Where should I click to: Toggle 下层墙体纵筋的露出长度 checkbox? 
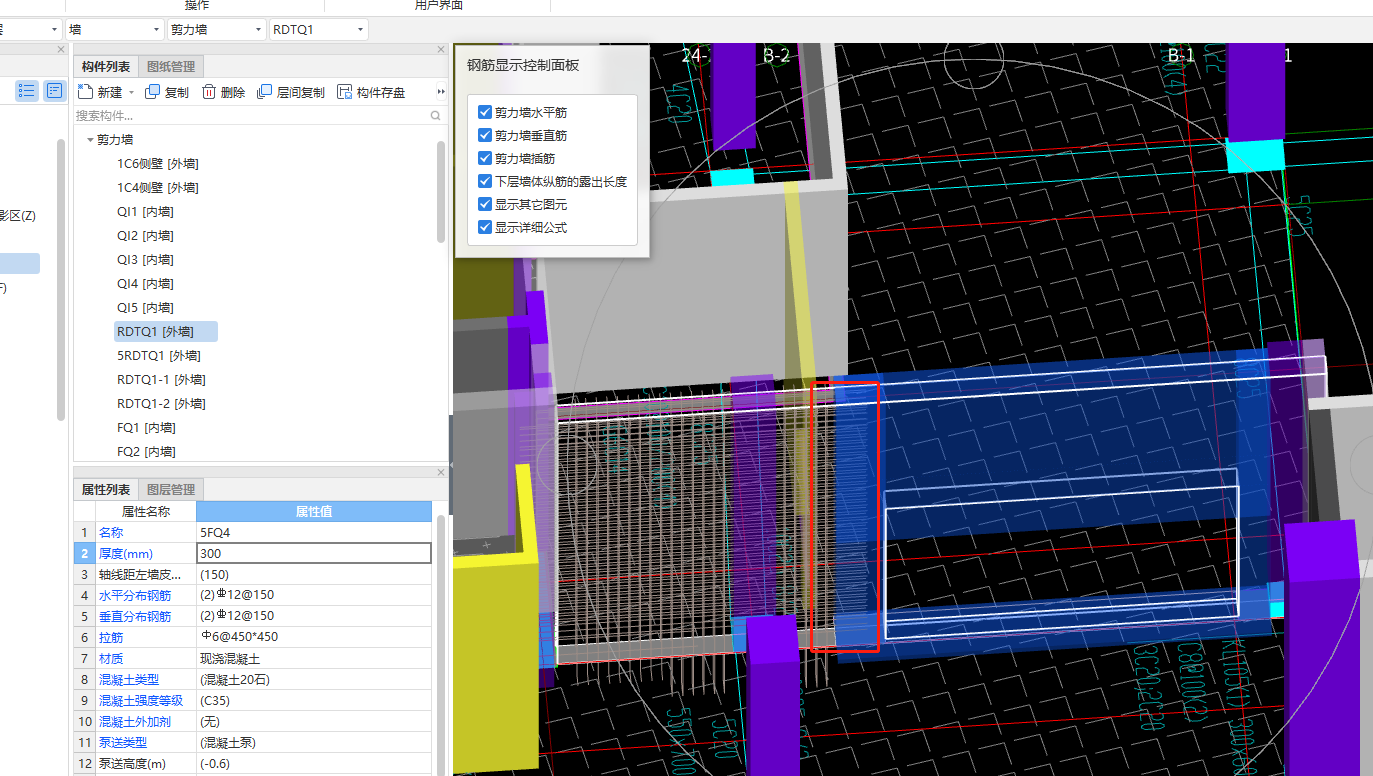pos(485,182)
